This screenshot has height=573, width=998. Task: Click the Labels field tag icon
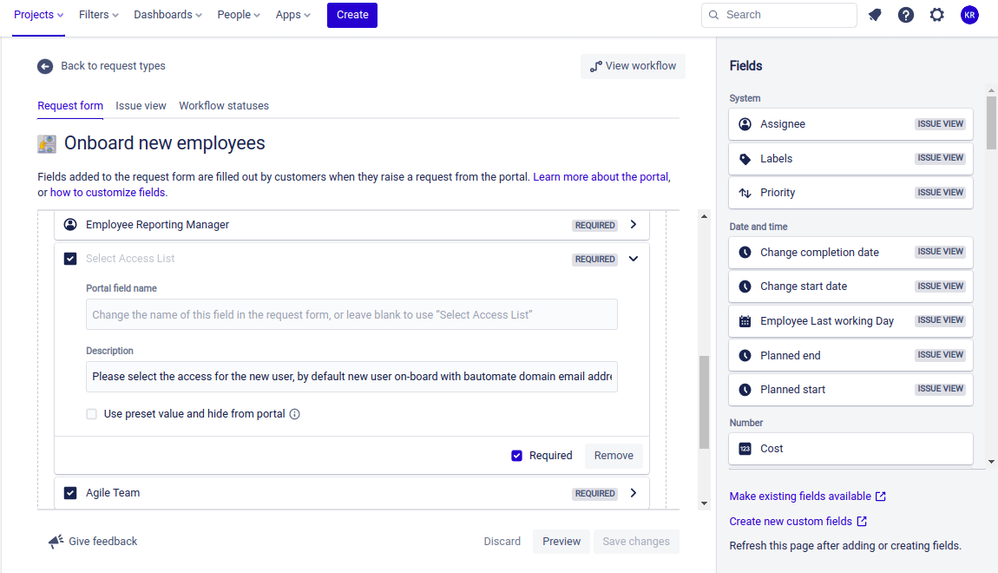click(745, 159)
